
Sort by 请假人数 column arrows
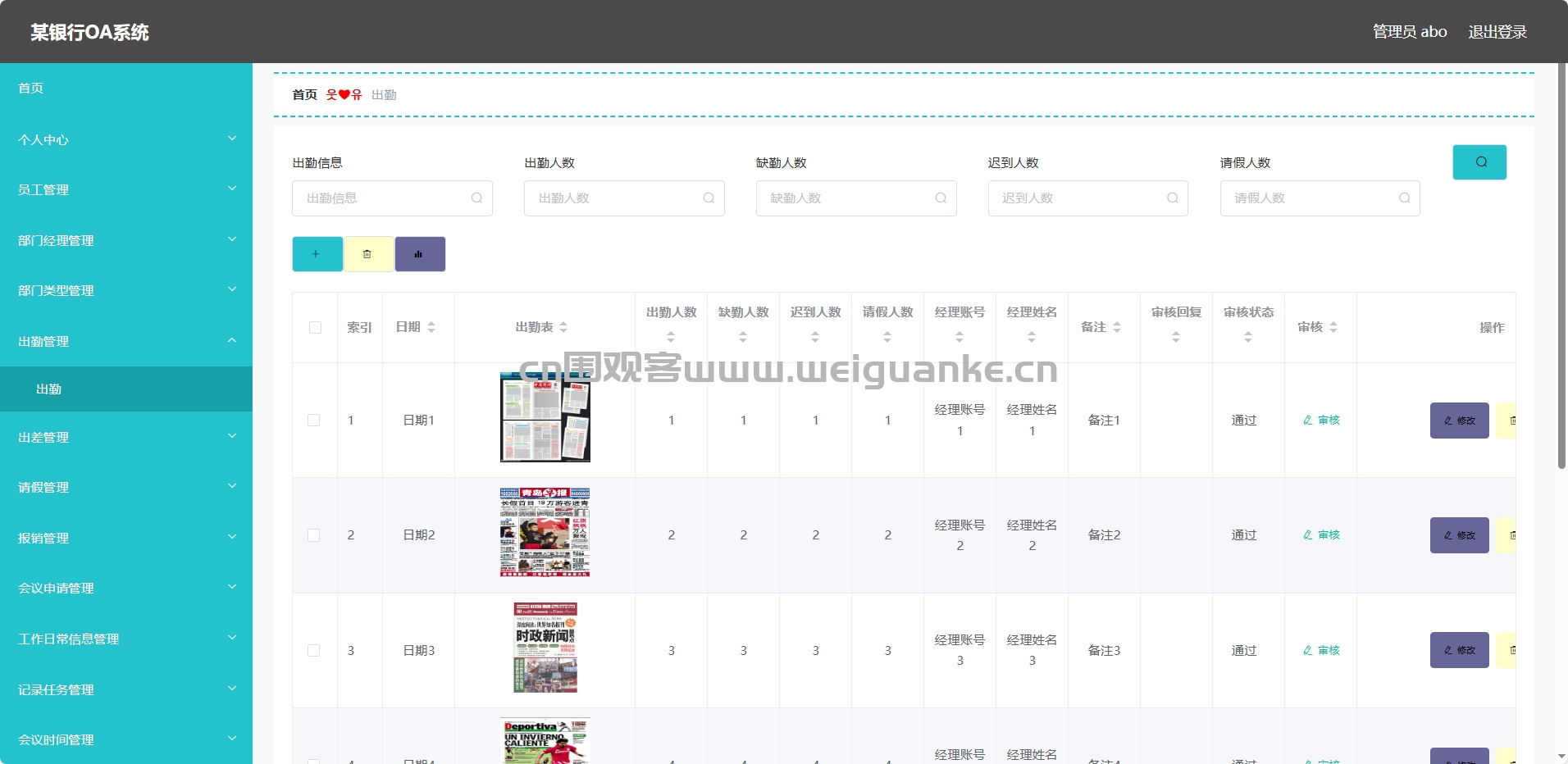887,337
